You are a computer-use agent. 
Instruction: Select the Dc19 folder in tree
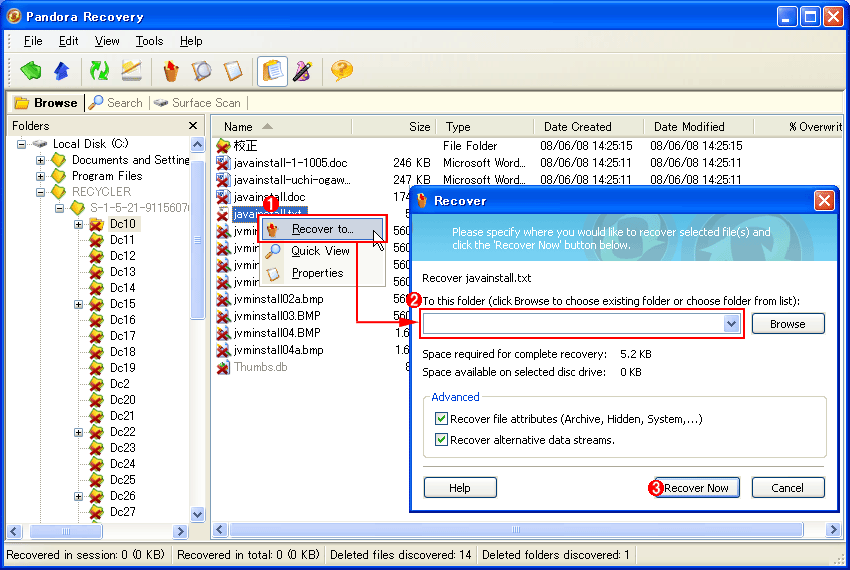point(123,368)
